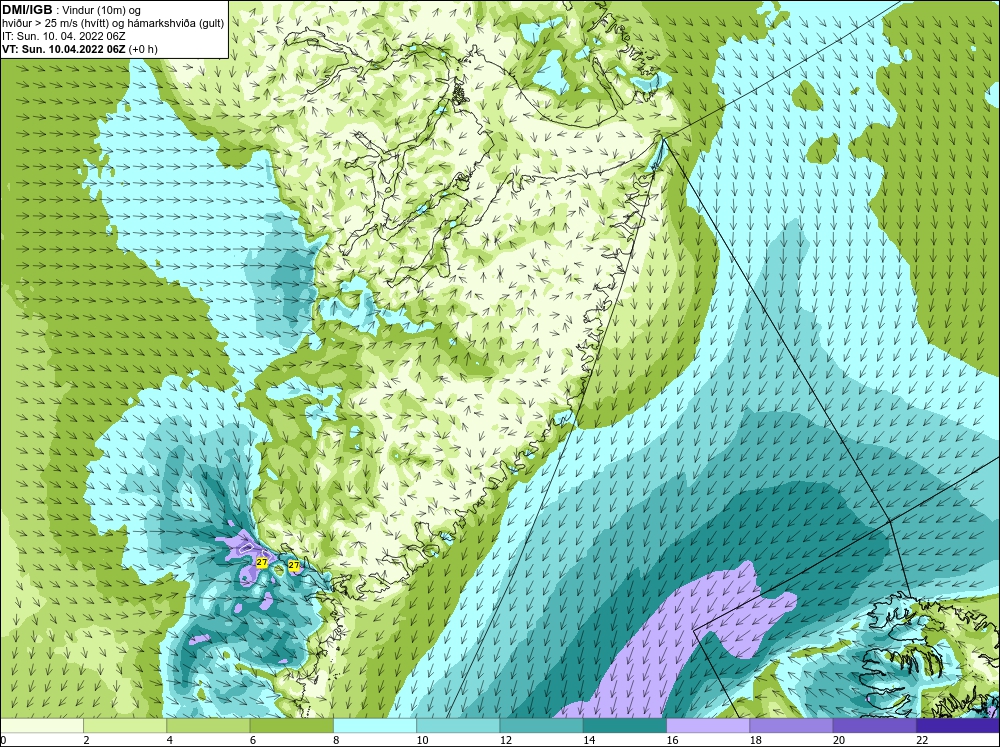The image size is (1000, 747).
Task: Click the 'VT: Sun. 10.04.2022 06Z' valid time line
Action: point(64,49)
